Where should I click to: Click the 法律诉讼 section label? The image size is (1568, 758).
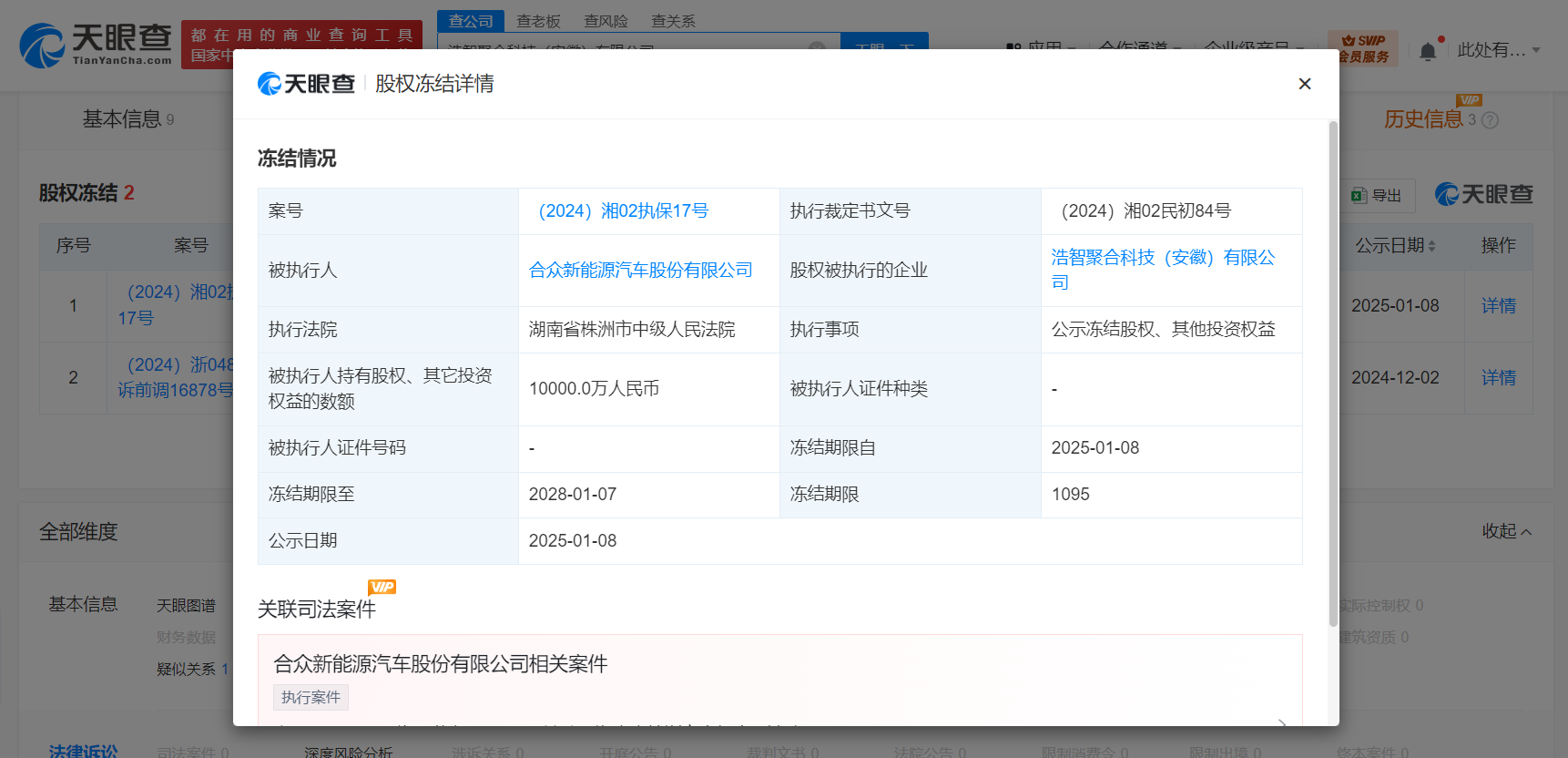tap(83, 751)
